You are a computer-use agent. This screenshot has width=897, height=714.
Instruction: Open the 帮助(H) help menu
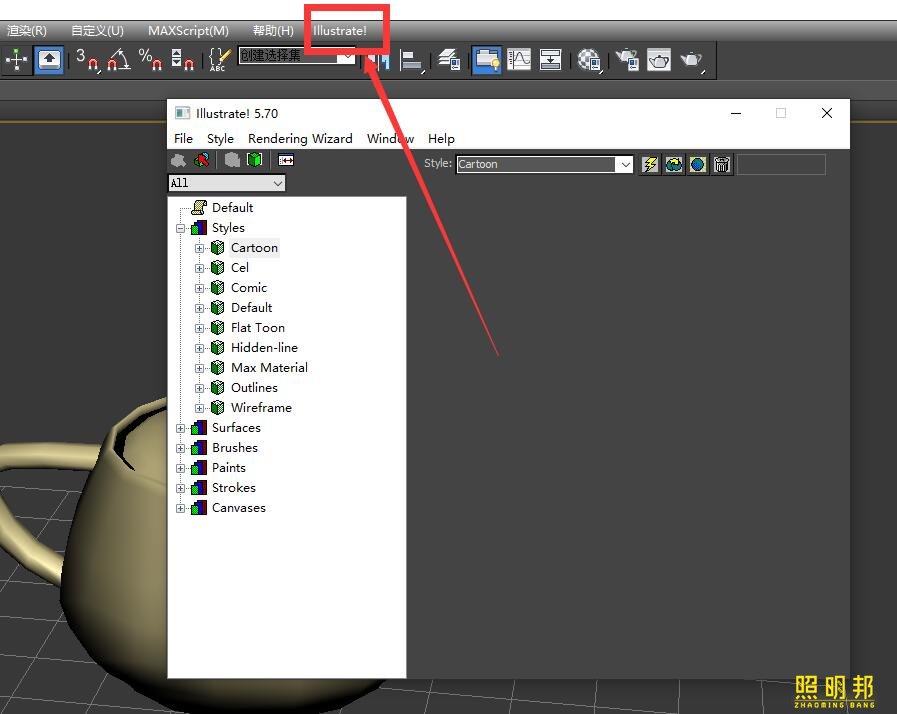coord(273,30)
